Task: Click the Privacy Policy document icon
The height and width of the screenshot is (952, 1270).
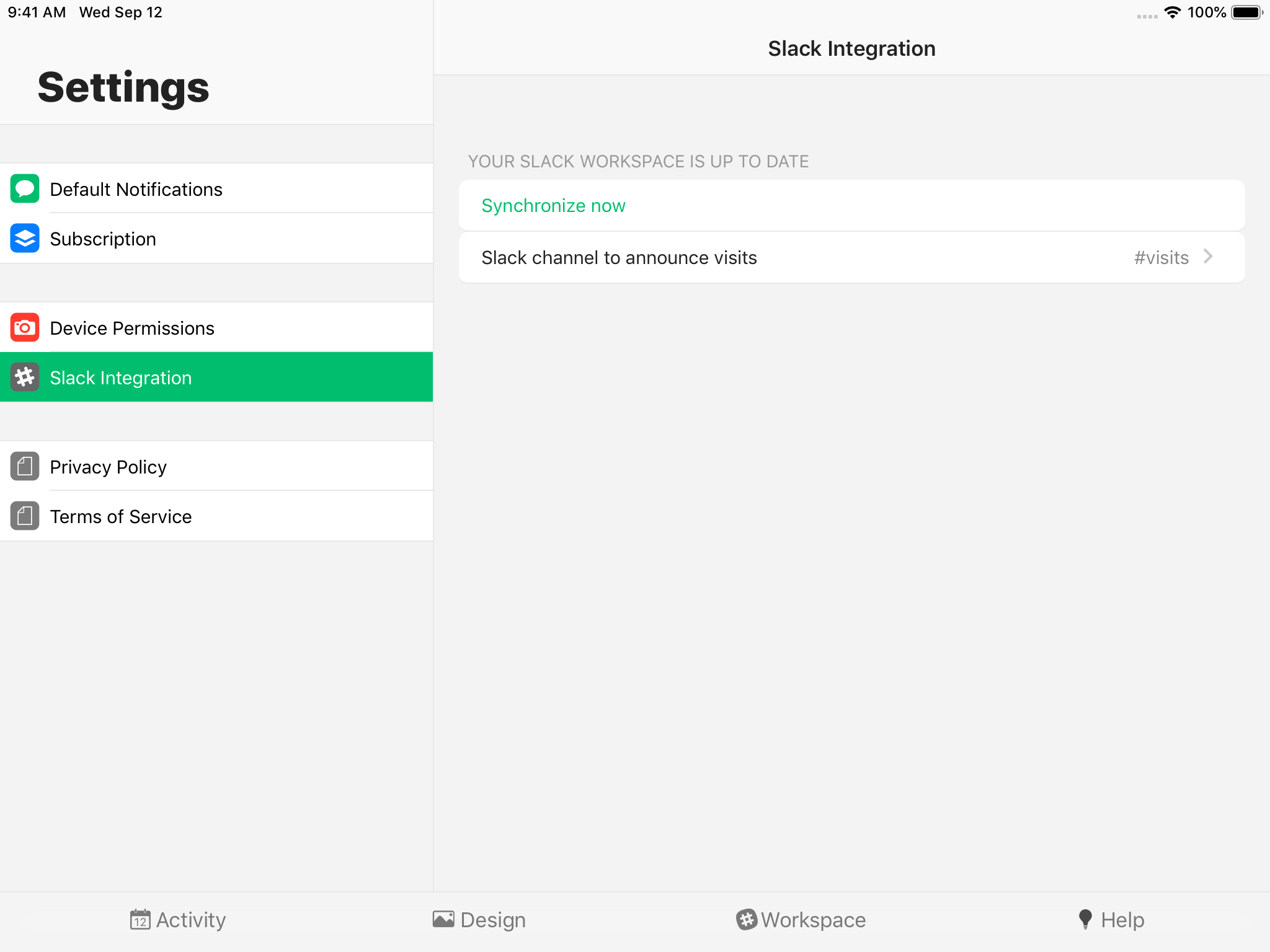Action: pyautogui.click(x=25, y=466)
